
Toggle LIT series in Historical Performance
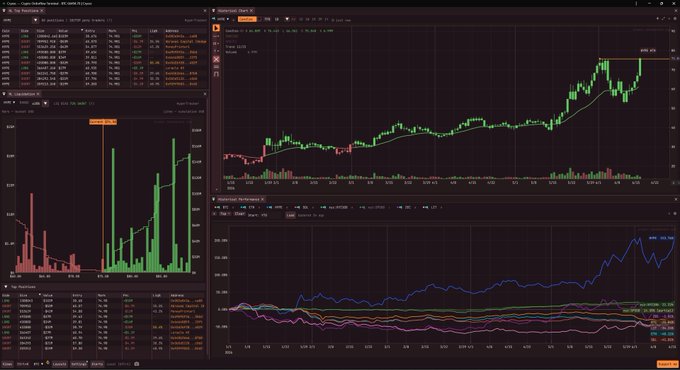click(430, 207)
